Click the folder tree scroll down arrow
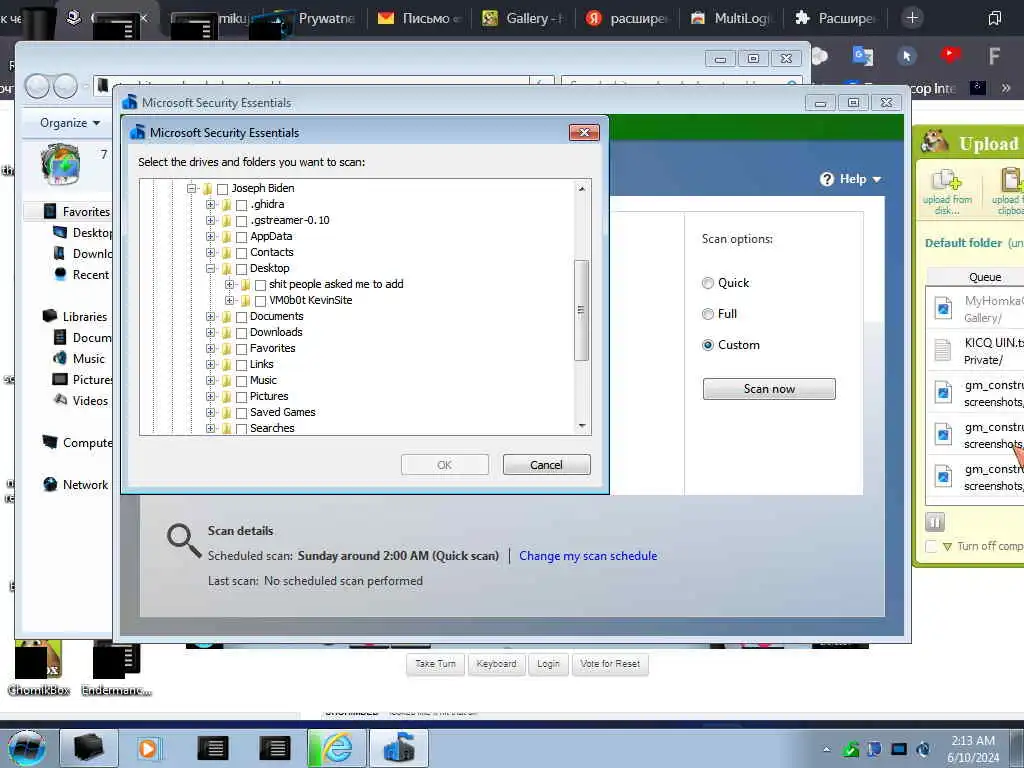1024x768 pixels. click(581, 426)
